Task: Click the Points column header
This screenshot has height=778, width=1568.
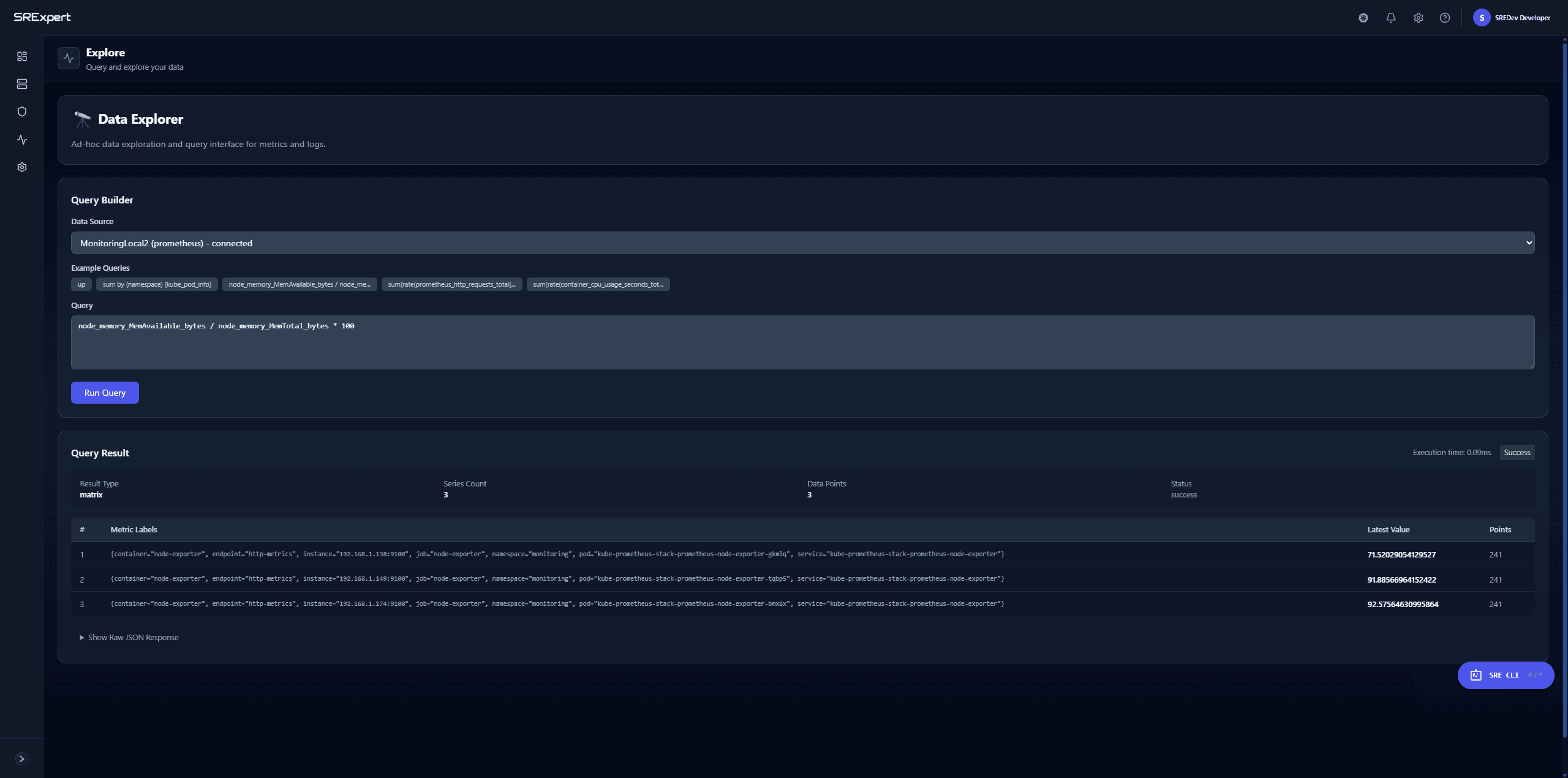Action: [1500, 530]
